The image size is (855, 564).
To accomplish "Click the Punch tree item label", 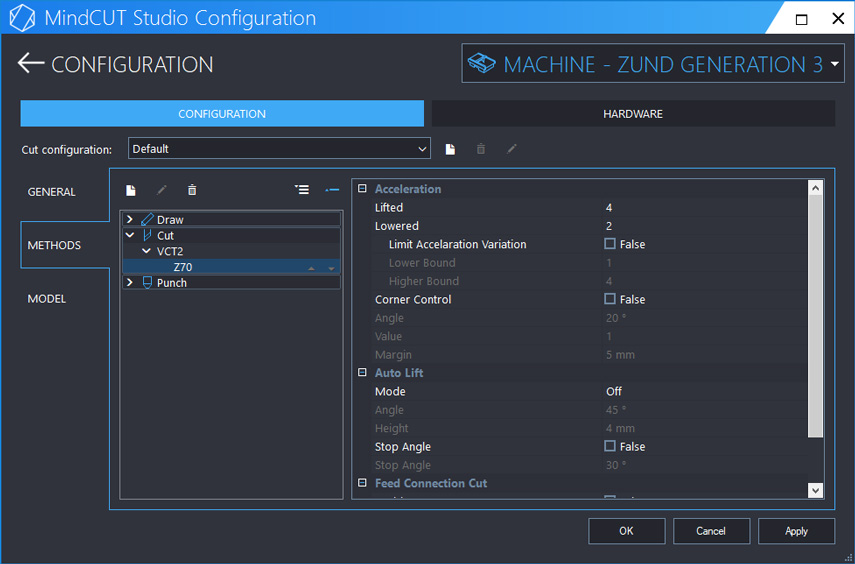I will coord(172,283).
